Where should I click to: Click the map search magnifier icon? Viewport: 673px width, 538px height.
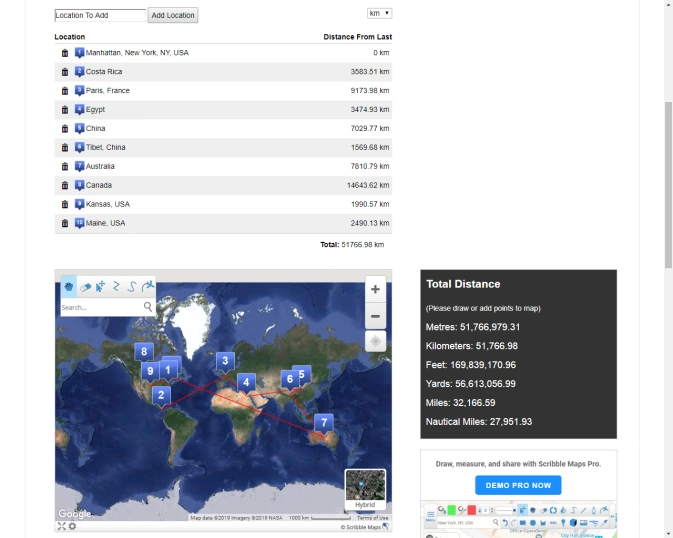click(x=148, y=307)
